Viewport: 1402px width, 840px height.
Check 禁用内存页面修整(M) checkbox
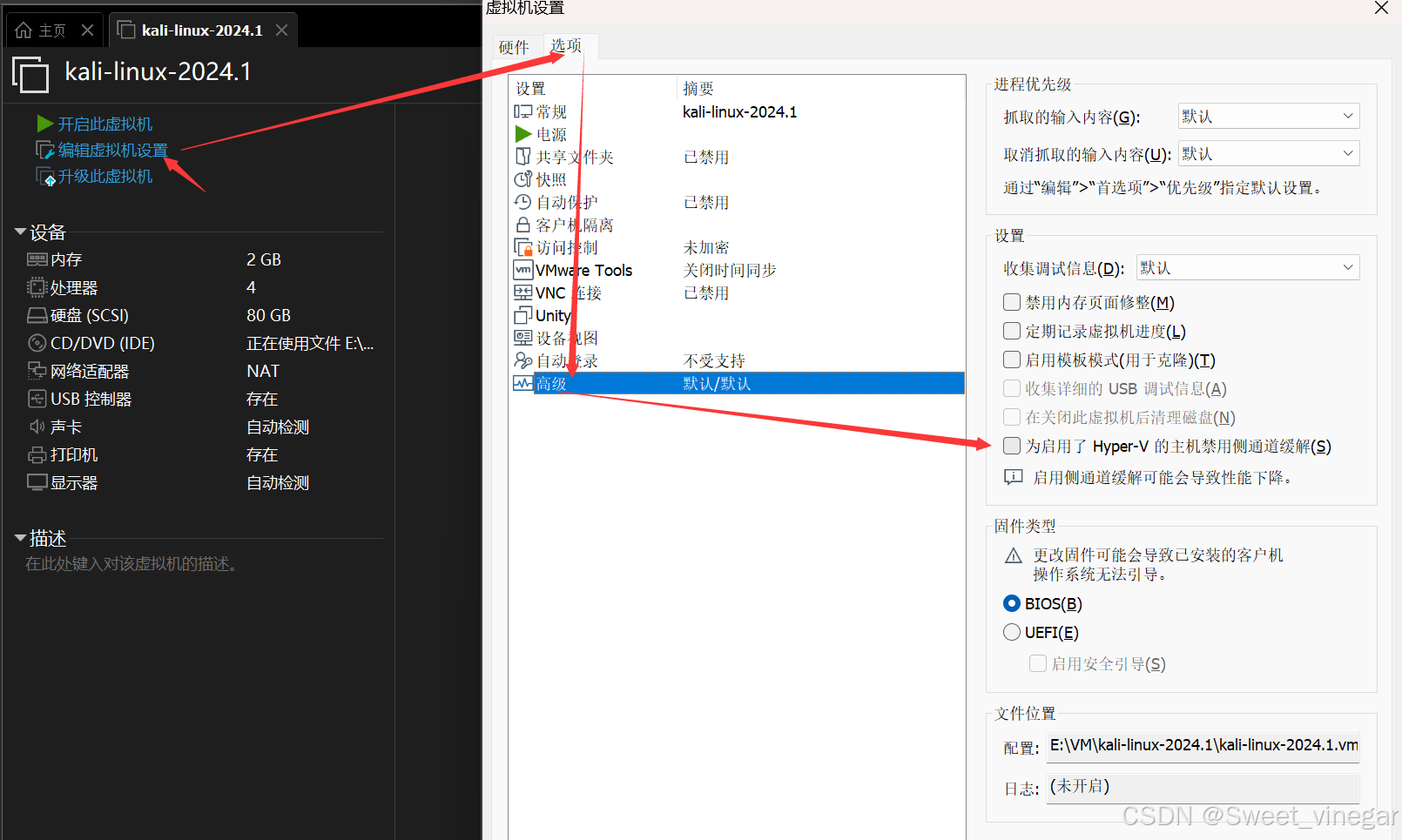pyautogui.click(x=1012, y=302)
